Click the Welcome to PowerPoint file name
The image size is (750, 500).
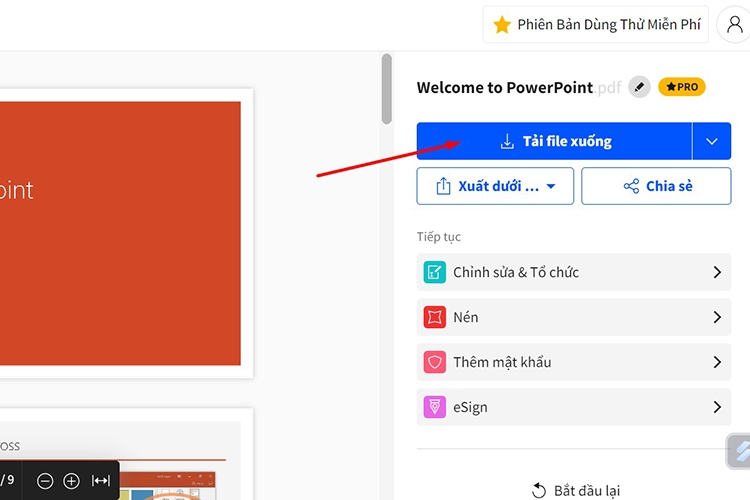(x=505, y=88)
